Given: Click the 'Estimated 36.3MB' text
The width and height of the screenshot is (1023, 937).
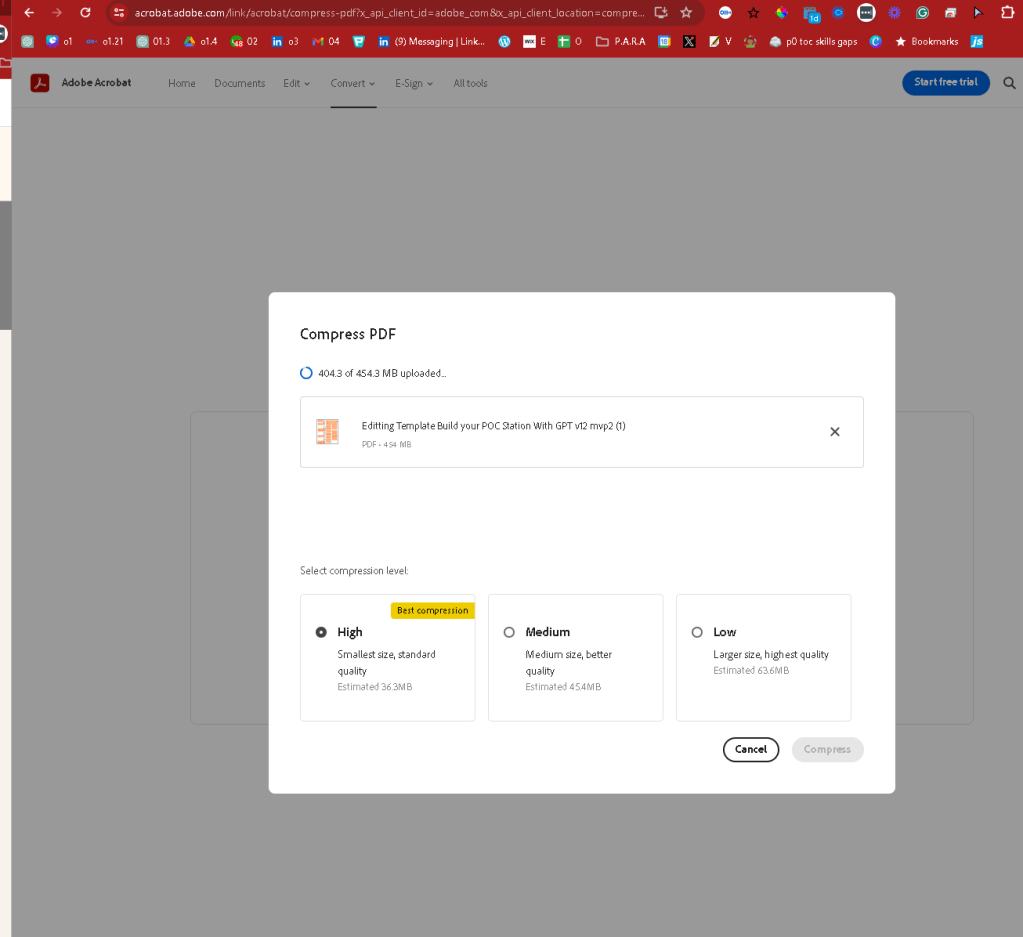Looking at the screenshot, I should 374,686.
